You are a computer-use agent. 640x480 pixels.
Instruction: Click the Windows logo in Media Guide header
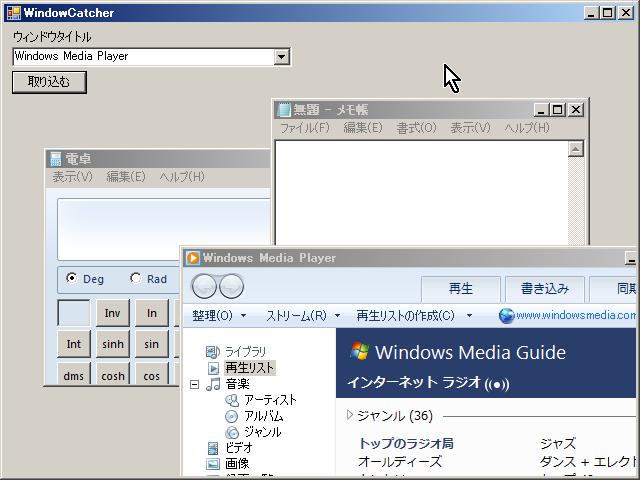360,351
